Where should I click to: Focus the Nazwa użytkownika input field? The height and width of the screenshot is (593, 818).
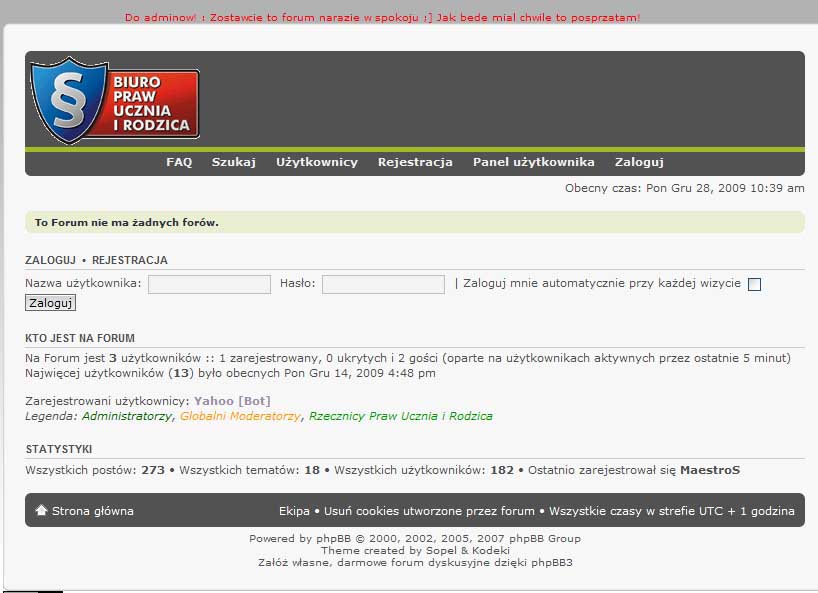click(x=209, y=284)
